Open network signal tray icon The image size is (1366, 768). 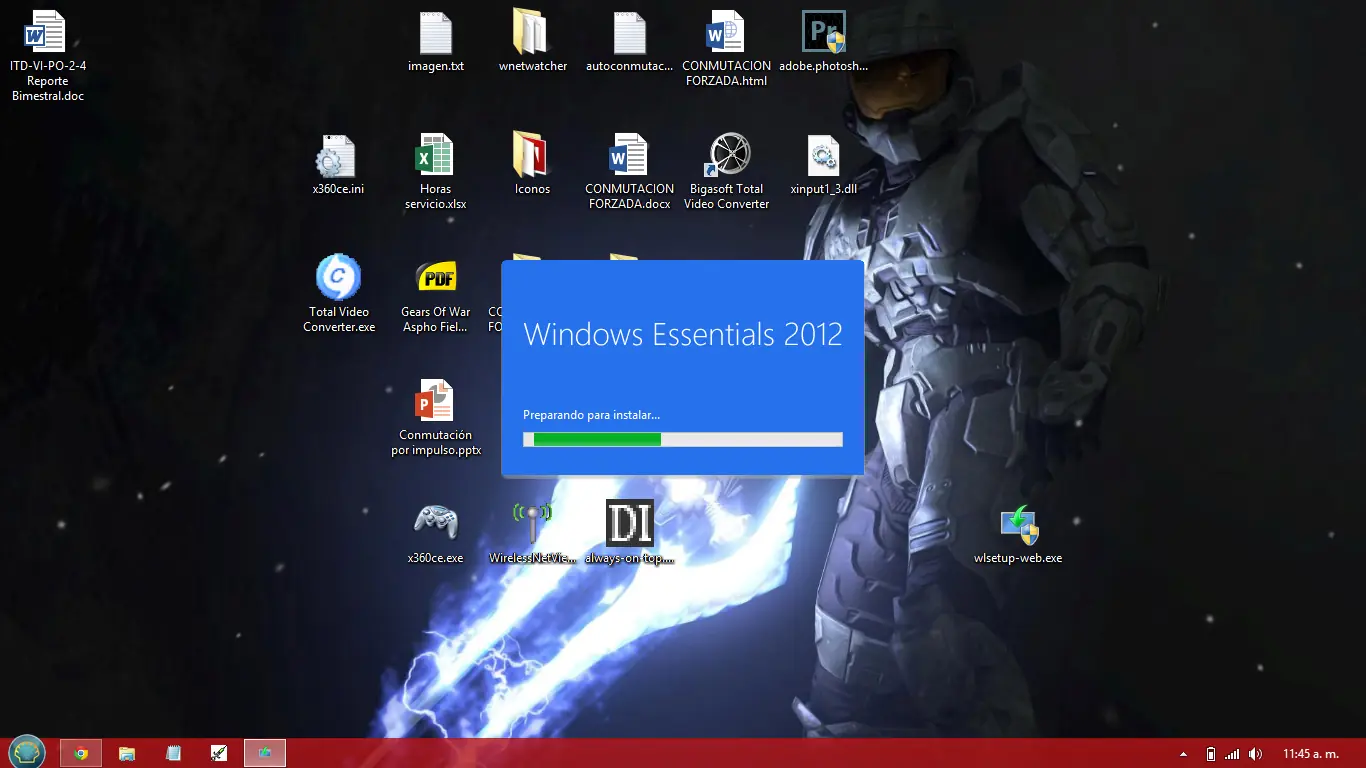1233,754
